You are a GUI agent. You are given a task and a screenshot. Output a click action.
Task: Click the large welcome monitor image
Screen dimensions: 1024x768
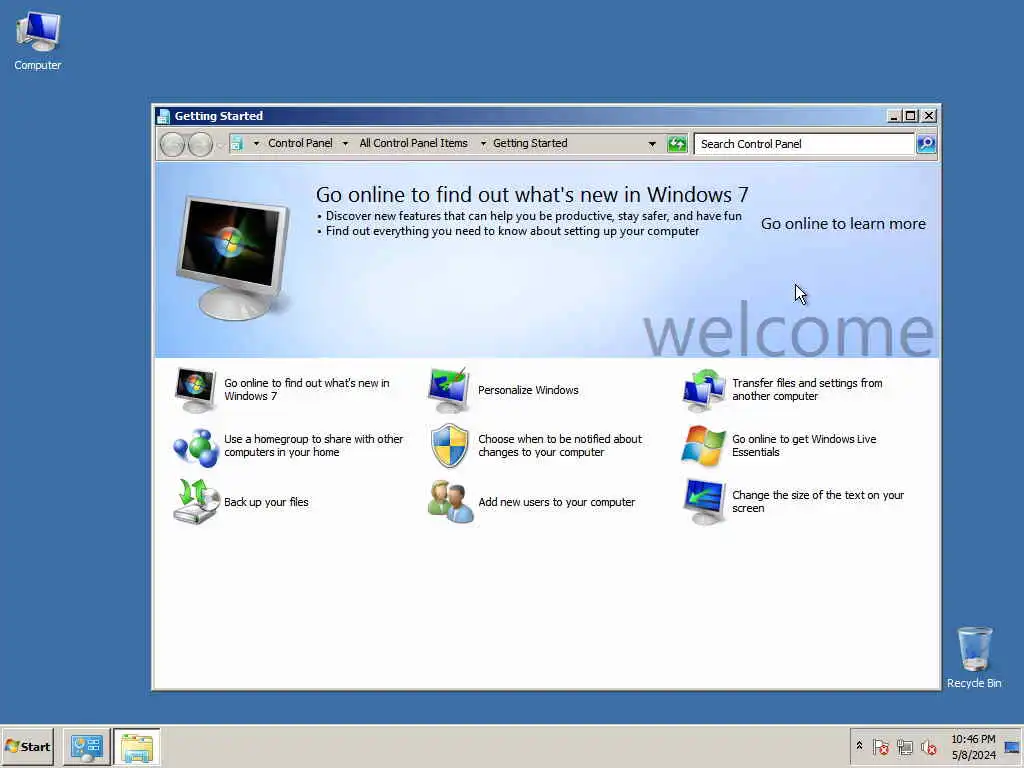pyautogui.click(x=232, y=257)
